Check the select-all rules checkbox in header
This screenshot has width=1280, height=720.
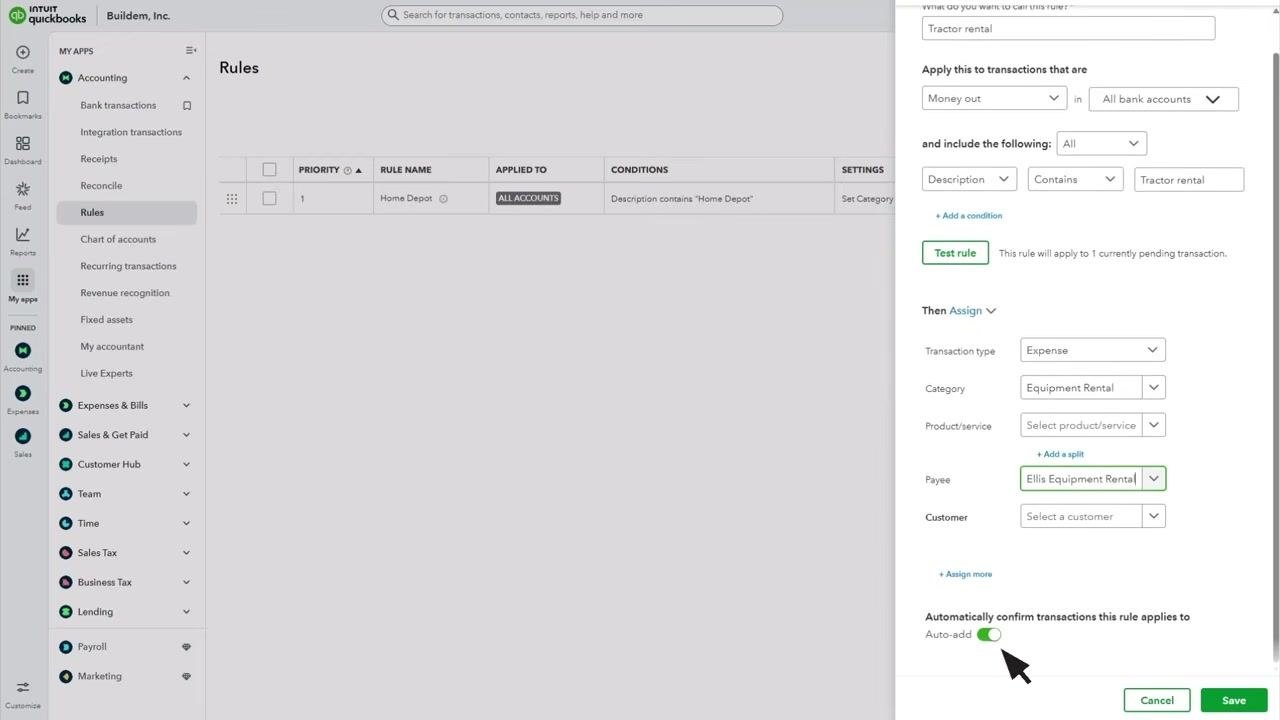pos(269,170)
